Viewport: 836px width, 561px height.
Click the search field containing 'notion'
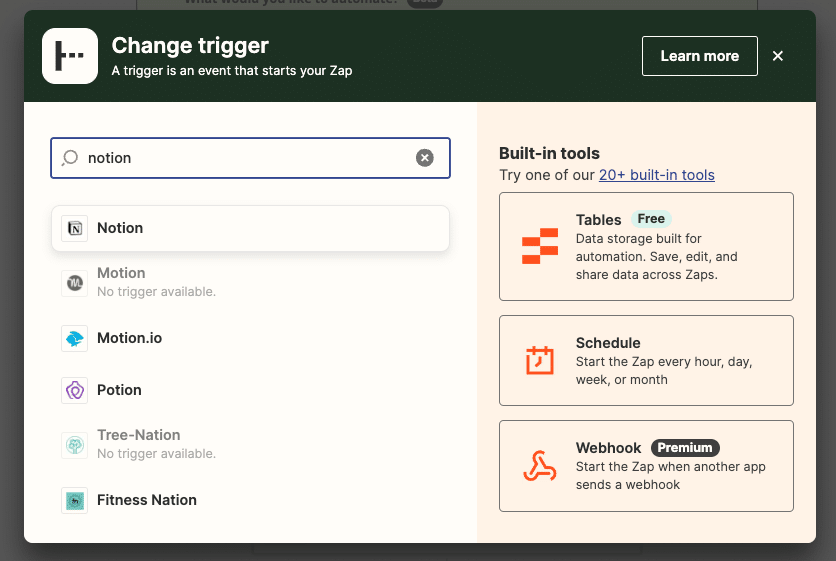pyautogui.click(x=250, y=158)
